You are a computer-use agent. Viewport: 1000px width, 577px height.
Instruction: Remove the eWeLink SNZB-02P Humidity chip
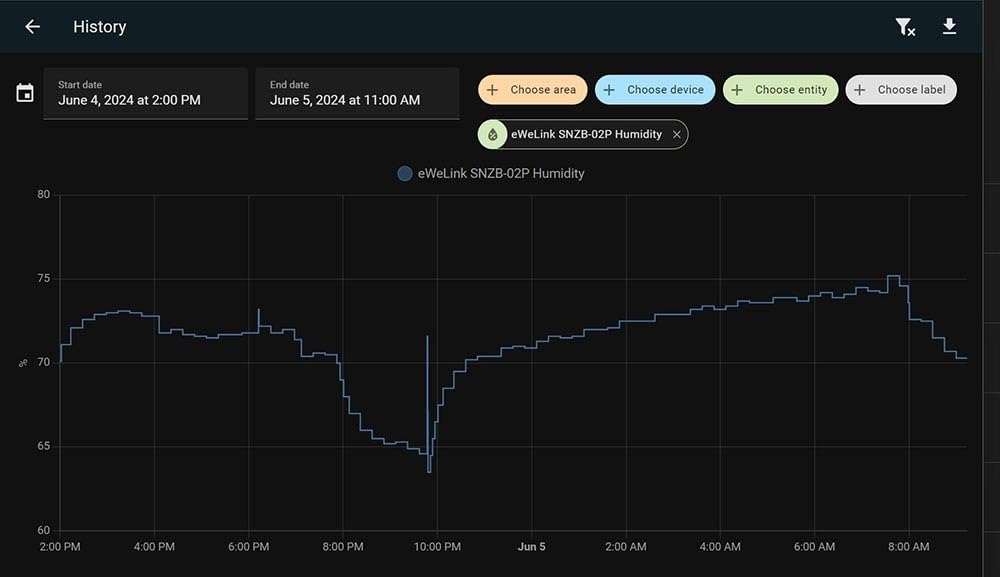click(677, 134)
